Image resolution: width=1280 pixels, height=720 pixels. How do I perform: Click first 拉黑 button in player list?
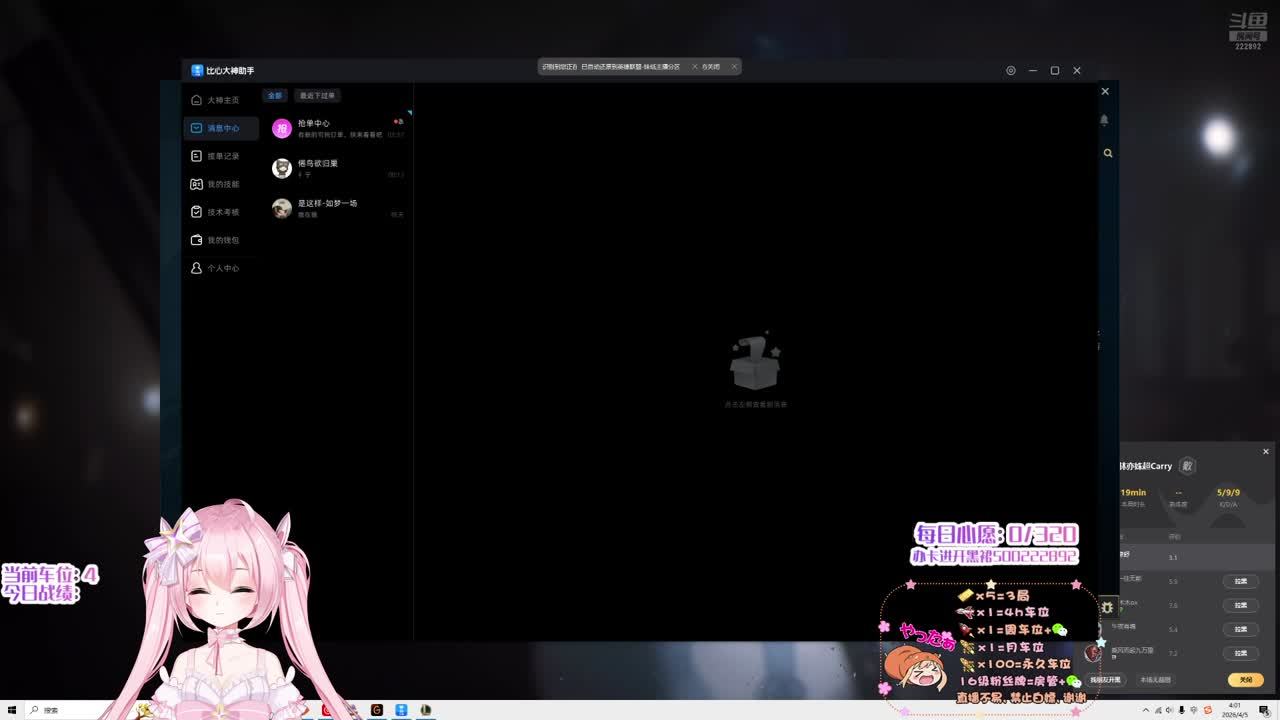point(1240,581)
